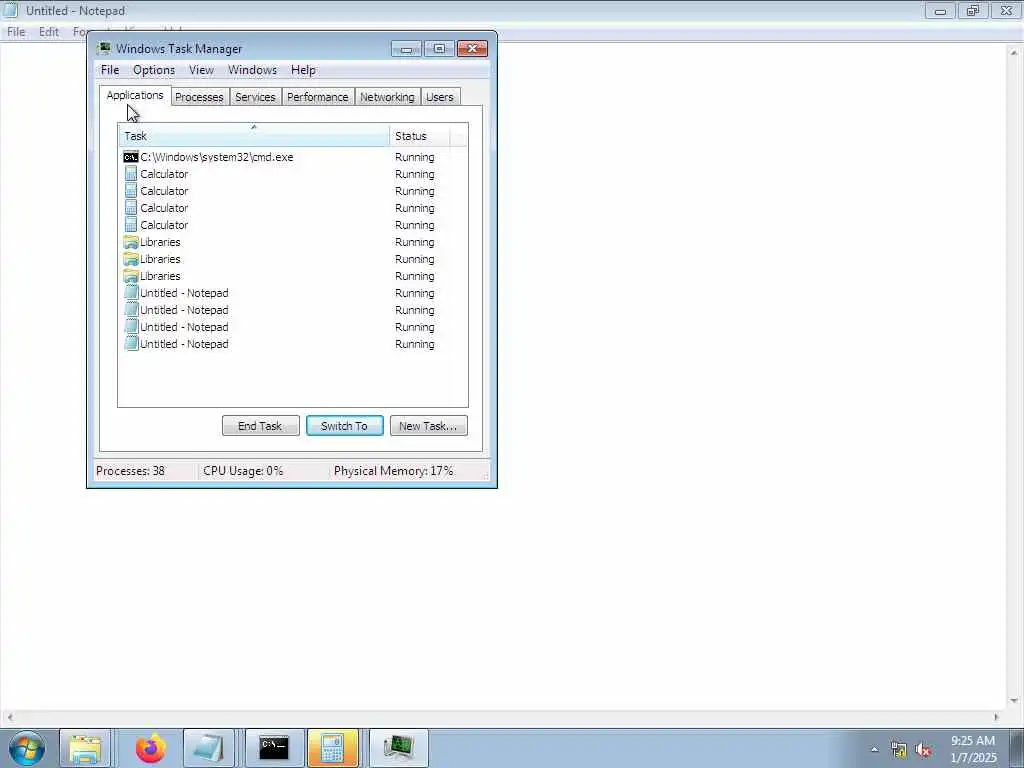Open the Task Manager File menu
The image size is (1024, 768).
[x=110, y=70]
